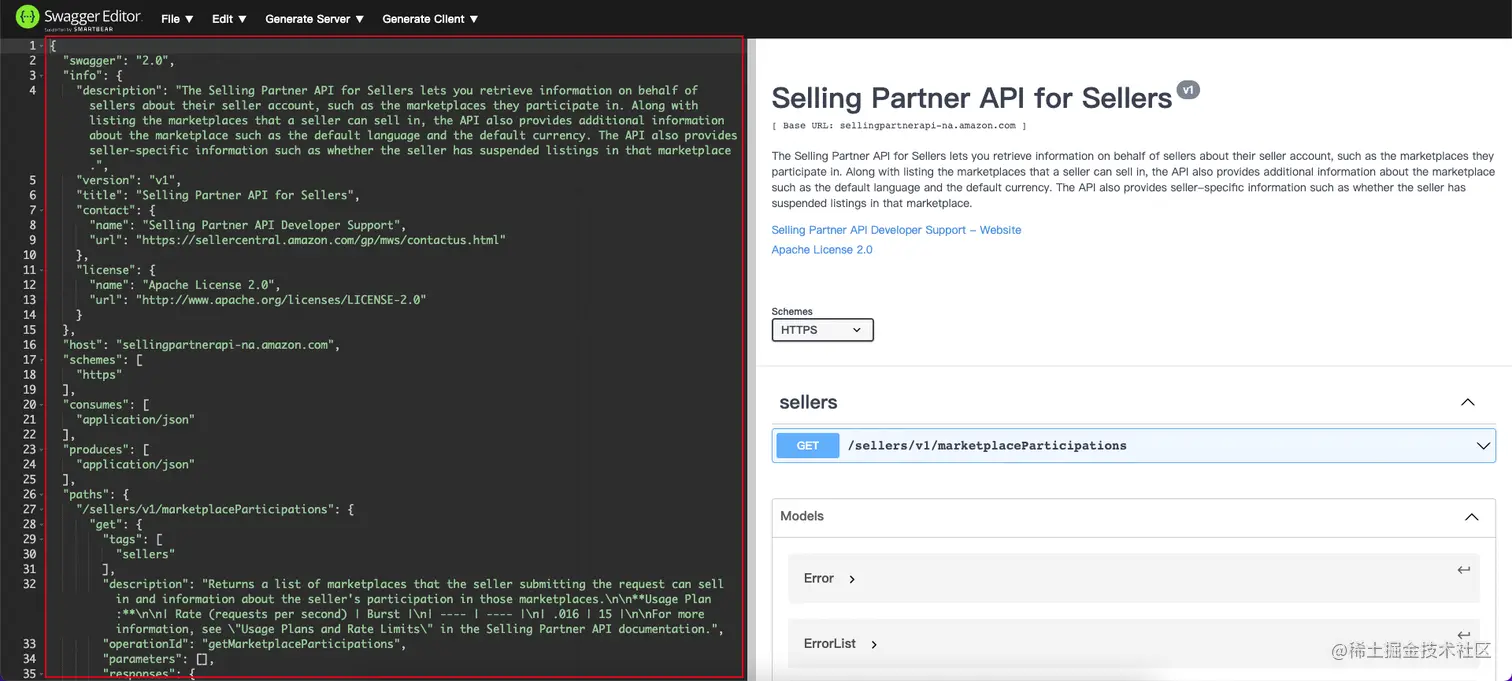Open the Schemes HTTPS dropdown

822,330
